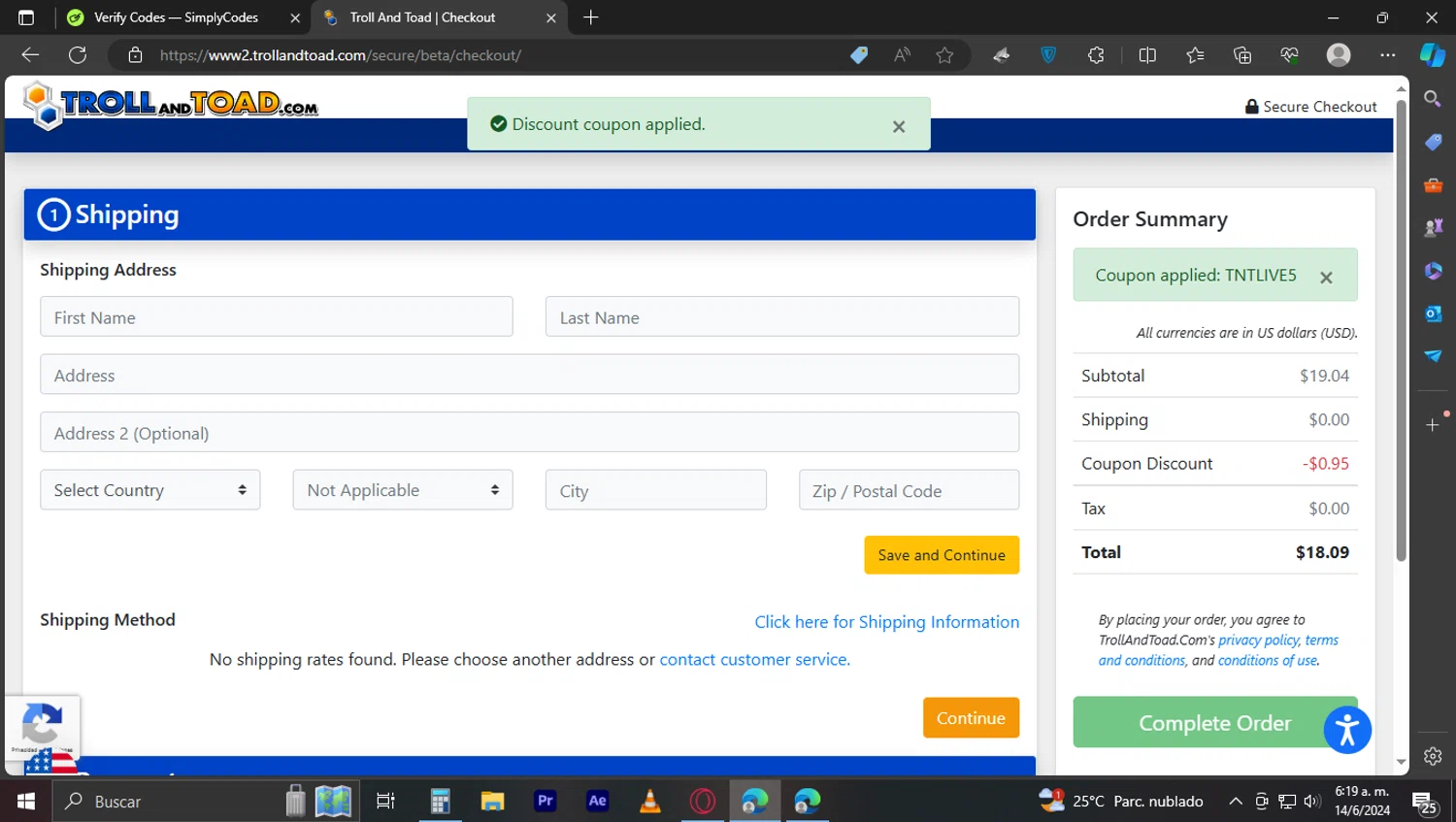This screenshot has height=822, width=1456.
Task: Show hidden system tray icons
Action: pos(1235,802)
